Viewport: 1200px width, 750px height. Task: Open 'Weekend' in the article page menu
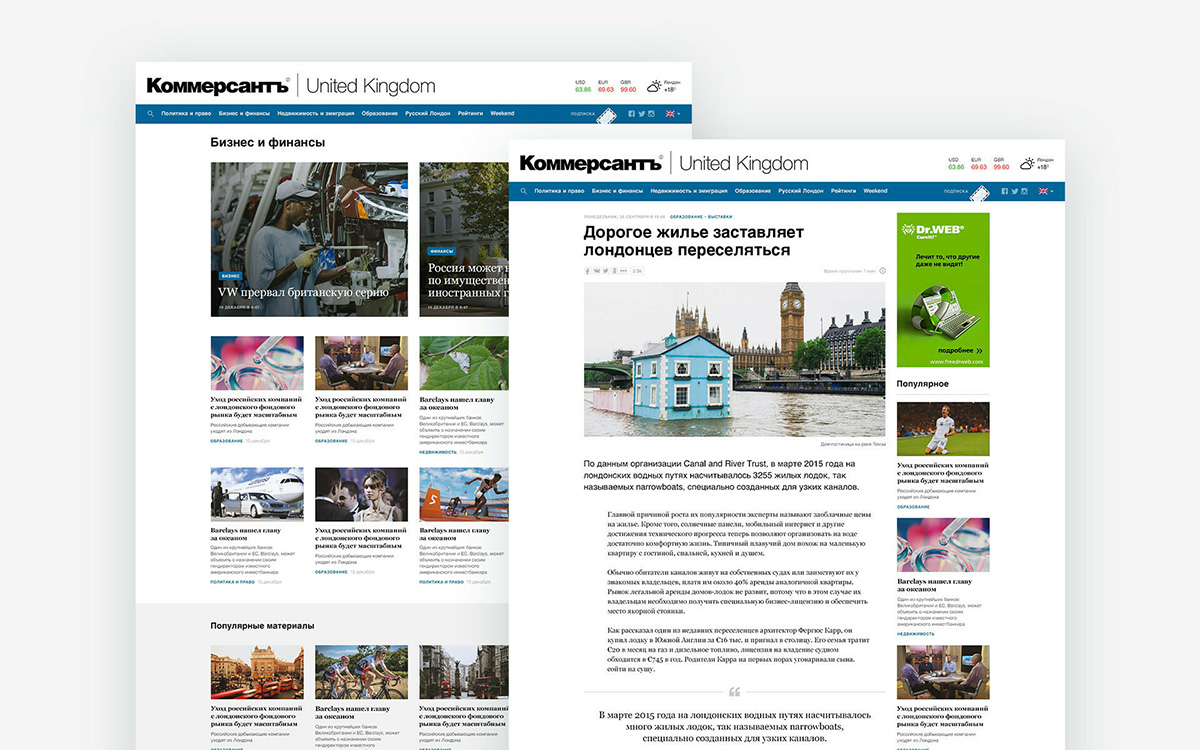pos(875,191)
